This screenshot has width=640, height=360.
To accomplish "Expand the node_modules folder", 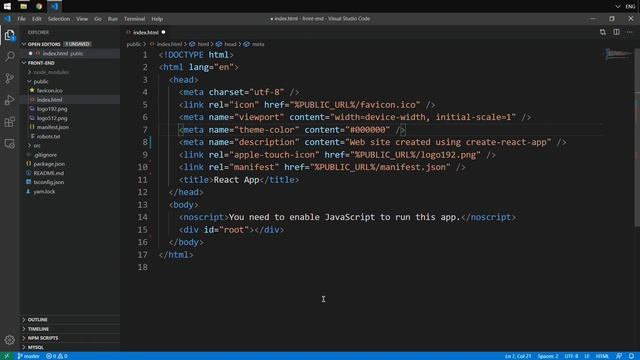I will pyautogui.click(x=51, y=72).
